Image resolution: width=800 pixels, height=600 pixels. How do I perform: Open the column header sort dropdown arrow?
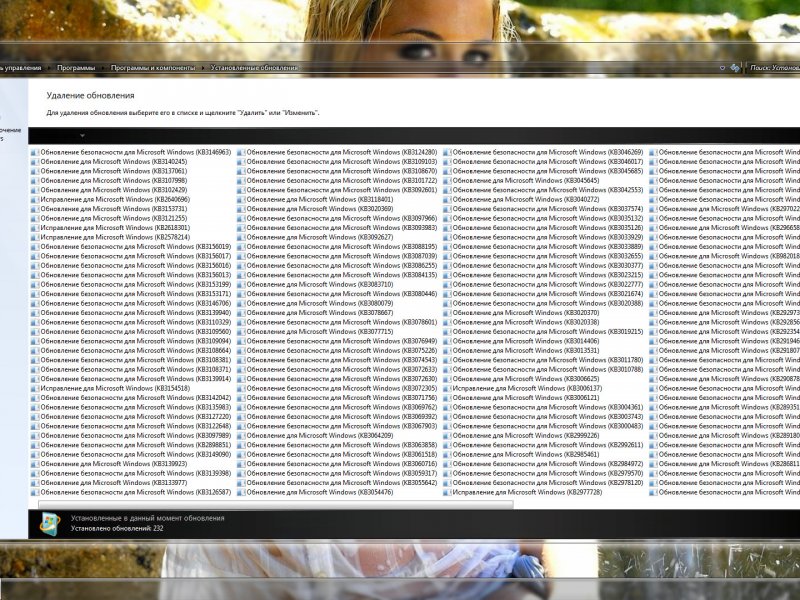click(82, 136)
